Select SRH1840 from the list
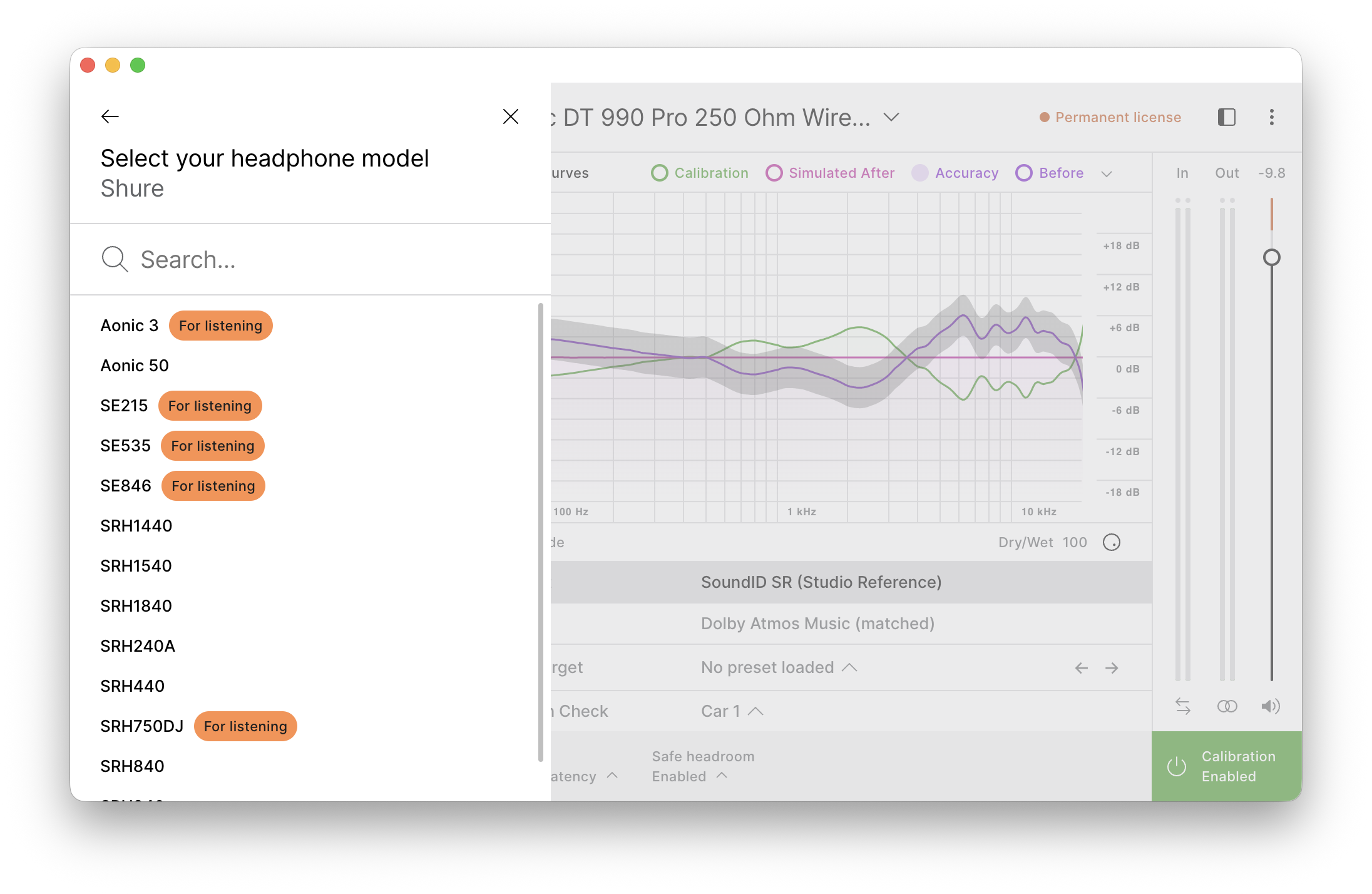 [136, 606]
